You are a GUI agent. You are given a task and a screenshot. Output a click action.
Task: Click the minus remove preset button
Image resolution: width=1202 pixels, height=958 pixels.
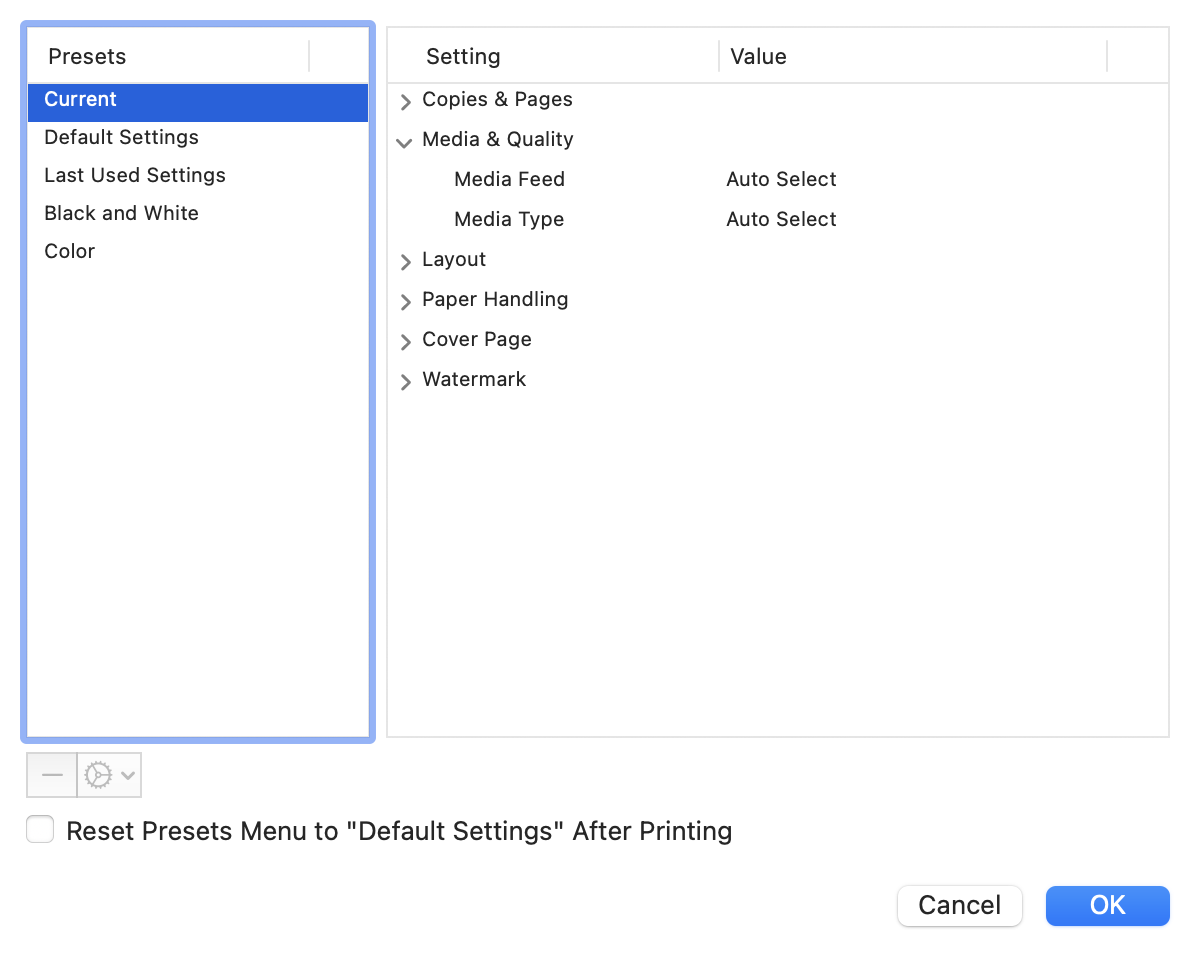click(x=52, y=775)
